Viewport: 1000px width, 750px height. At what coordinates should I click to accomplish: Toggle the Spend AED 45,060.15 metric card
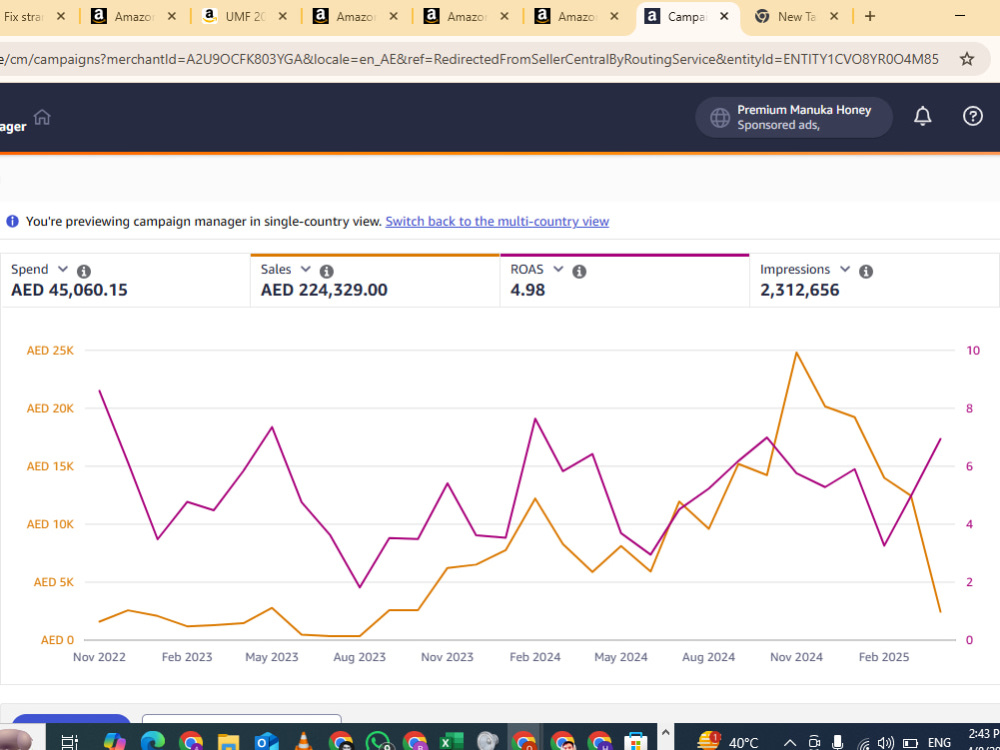tap(126, 281)
